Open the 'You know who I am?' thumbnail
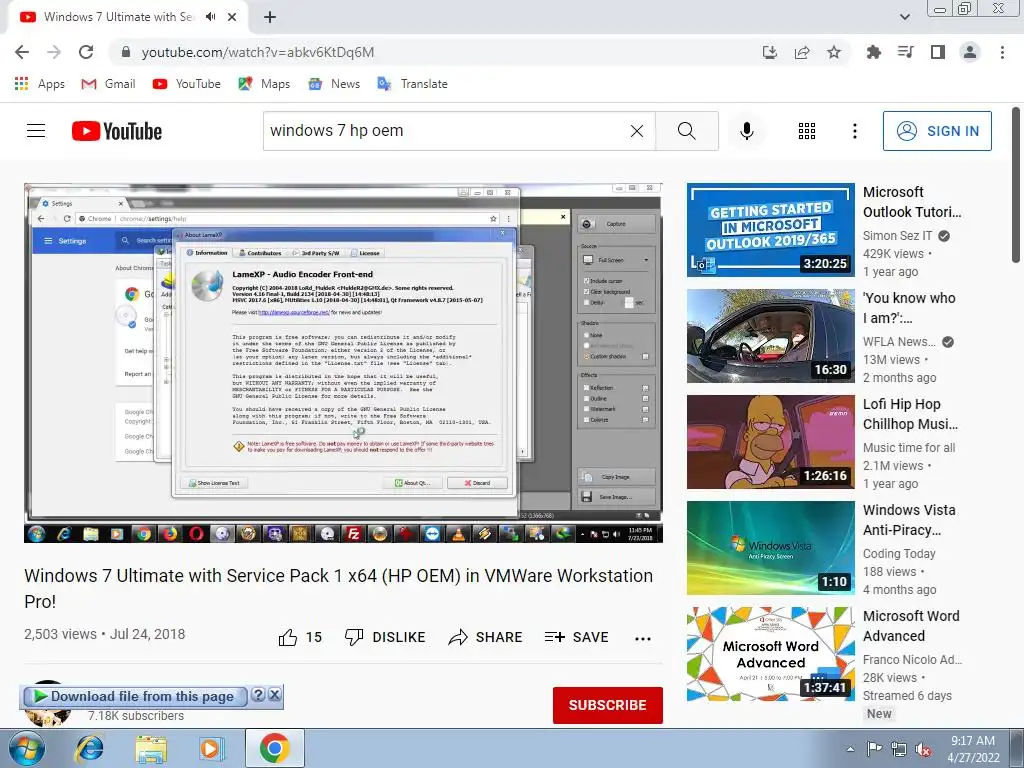The height and width of the screenshot is (768, 1024). click(x=771, y=336)
